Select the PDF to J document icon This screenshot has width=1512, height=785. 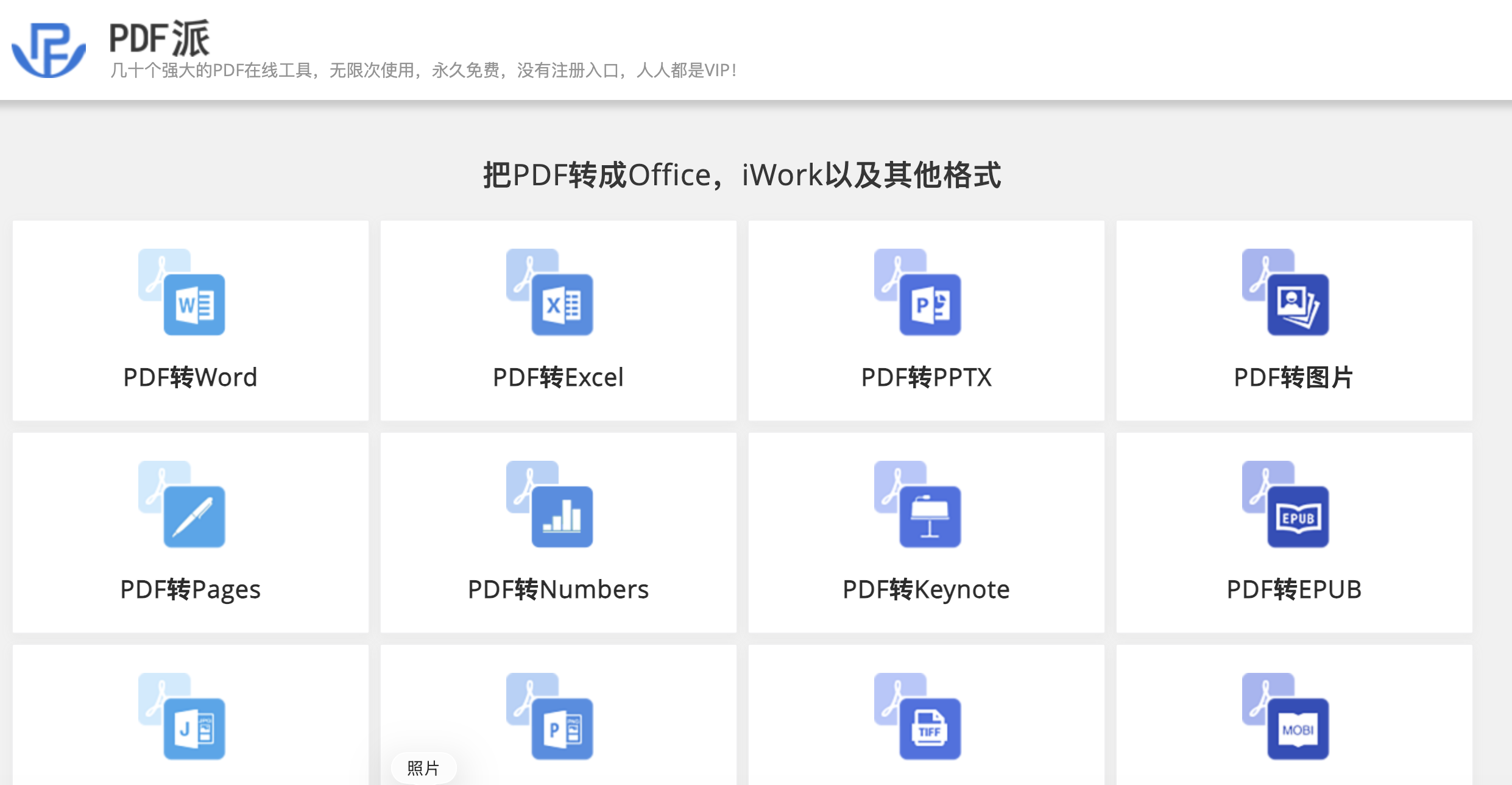point(182,716)
